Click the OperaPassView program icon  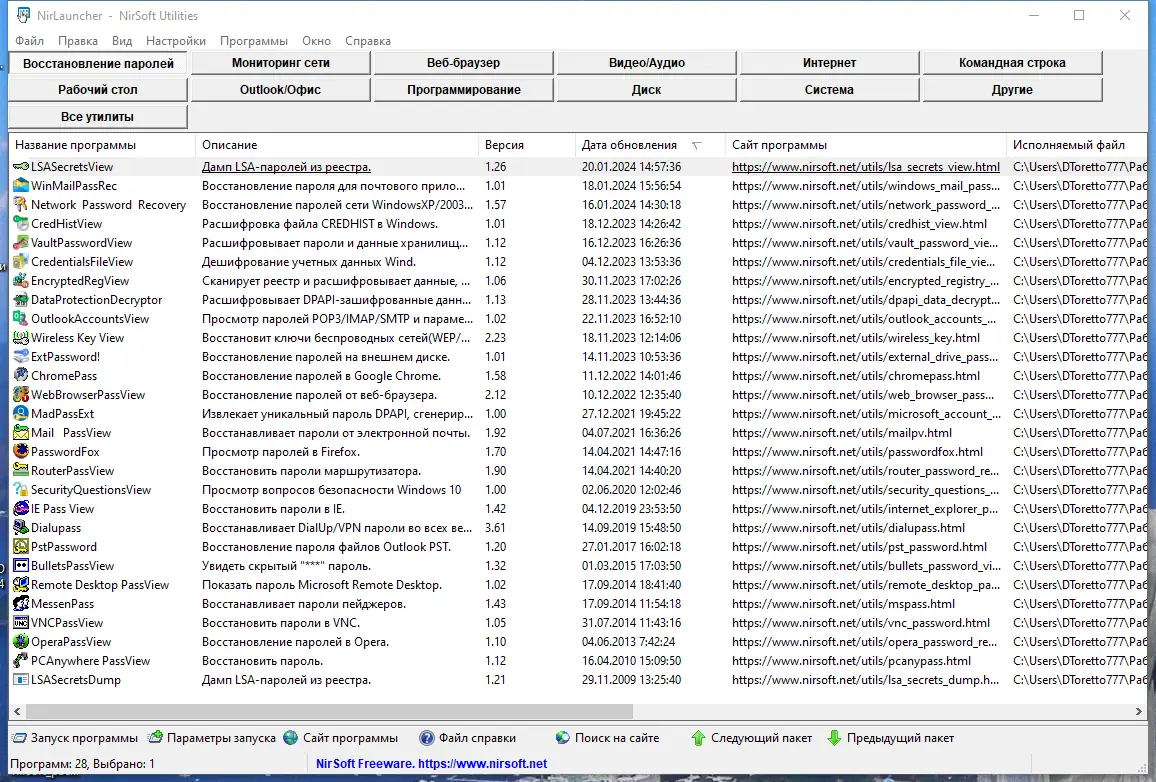click(21, 641)
